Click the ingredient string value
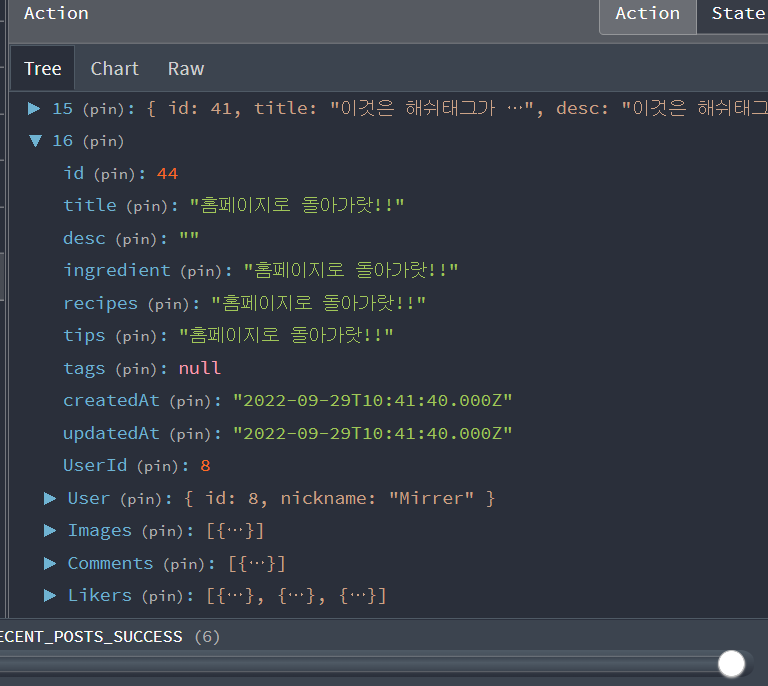 tap(351, 270)
